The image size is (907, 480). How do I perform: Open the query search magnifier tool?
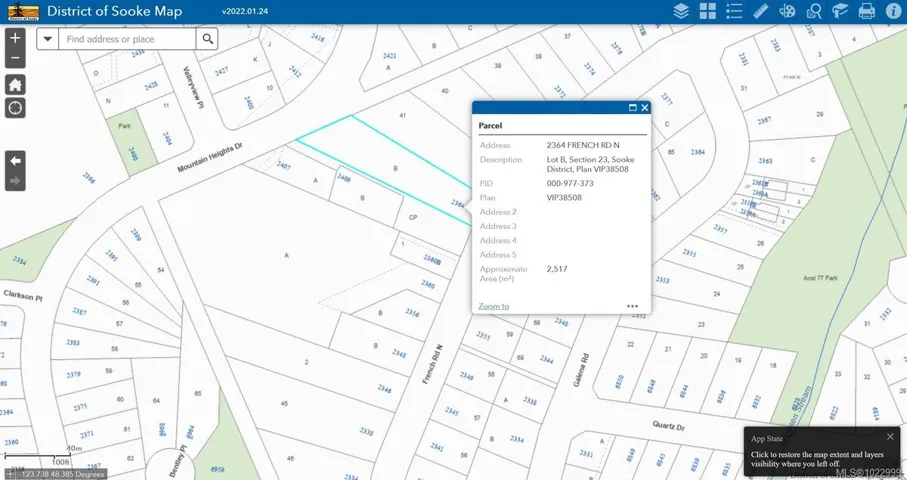point(814,12)
